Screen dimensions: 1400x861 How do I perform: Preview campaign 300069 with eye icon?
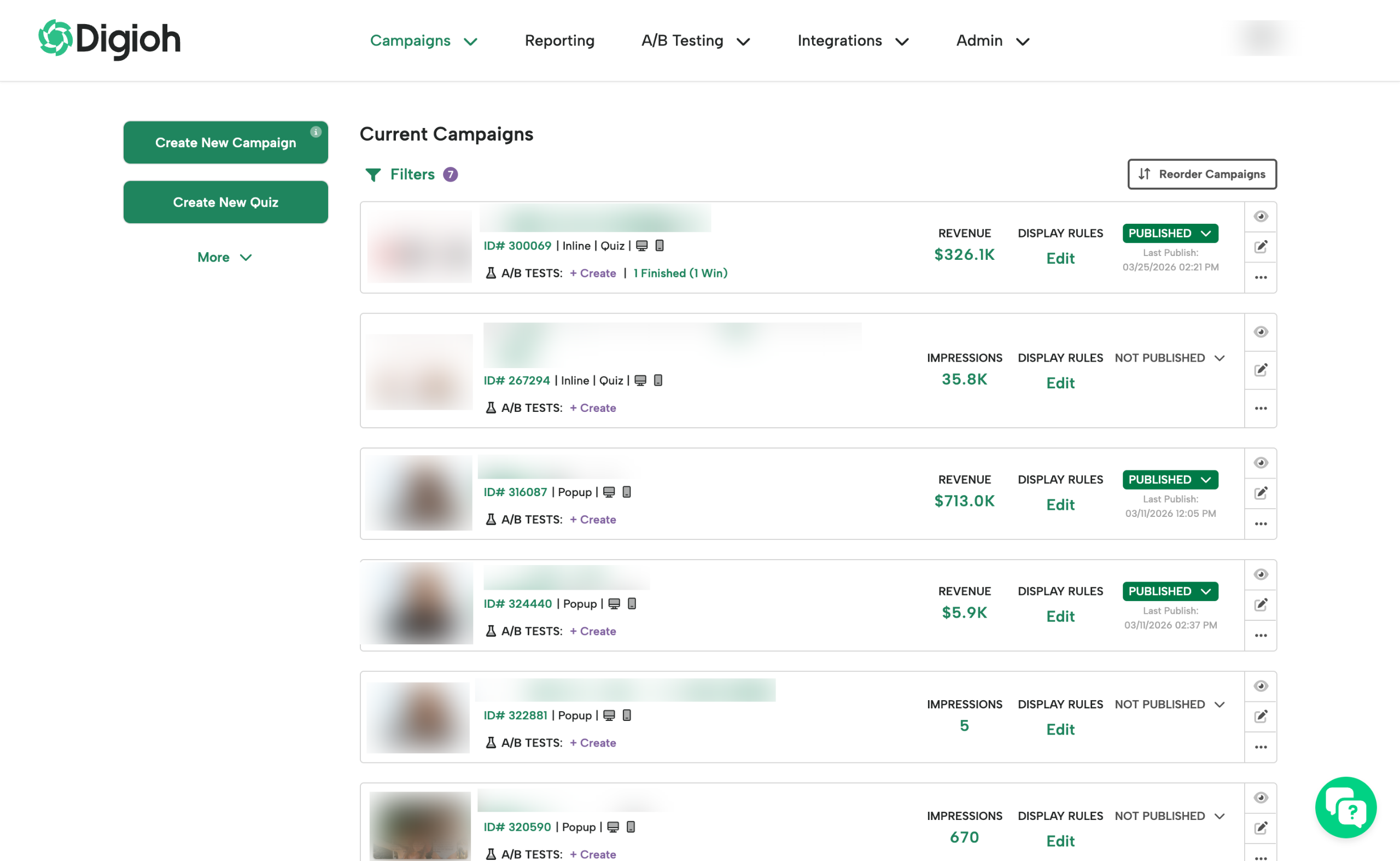[1260, 217]
